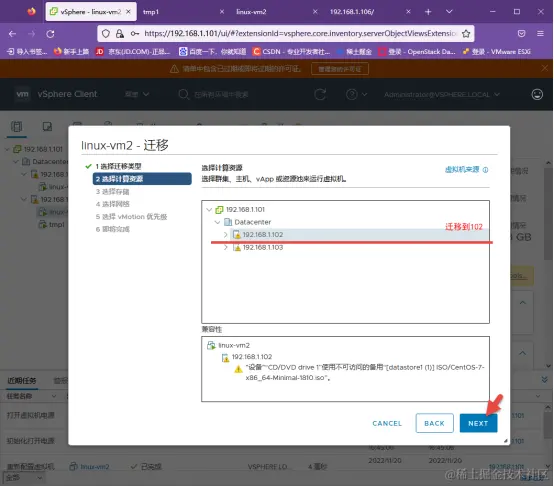Click the Datacenter icon in dialog tree
The width and height of the screenshot is (554, 486).
(x=228, y=222)
